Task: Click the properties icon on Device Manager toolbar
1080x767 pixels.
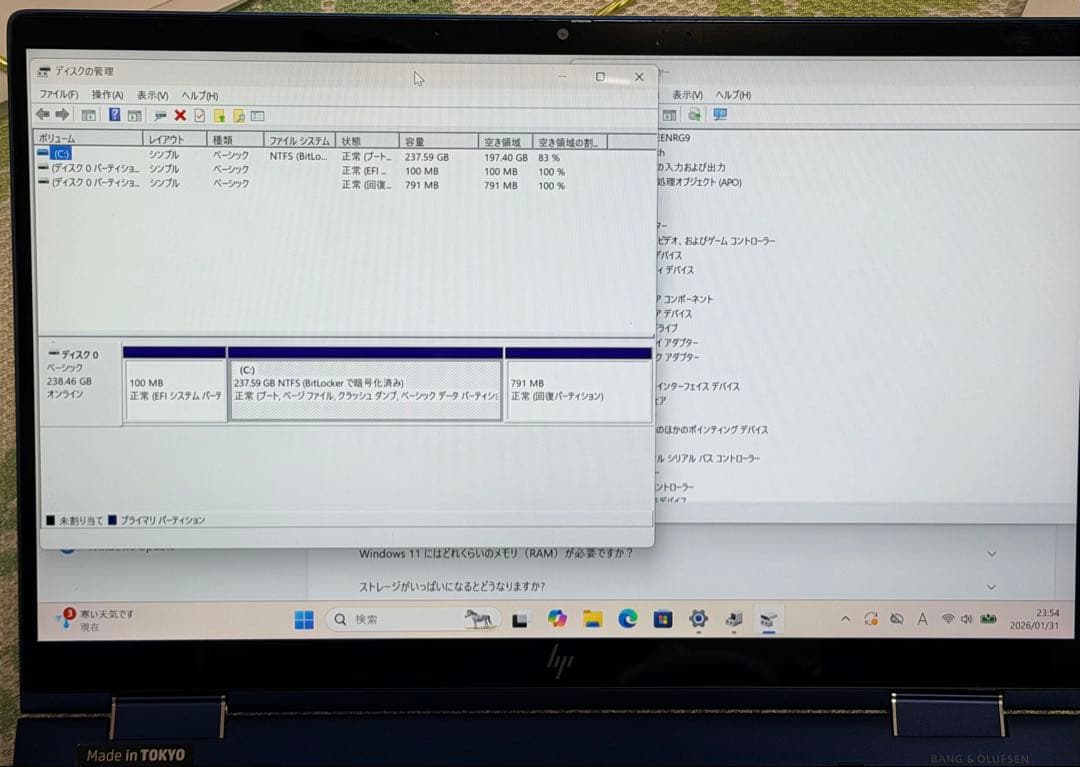Action: point(670,115)
